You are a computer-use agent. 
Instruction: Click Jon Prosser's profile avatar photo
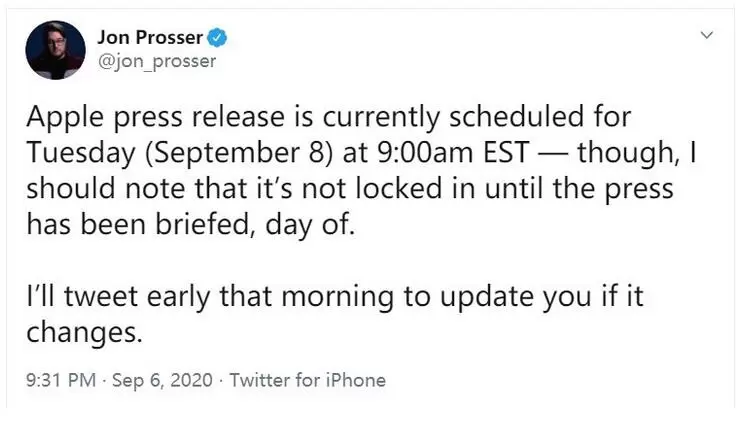(55, 50)
